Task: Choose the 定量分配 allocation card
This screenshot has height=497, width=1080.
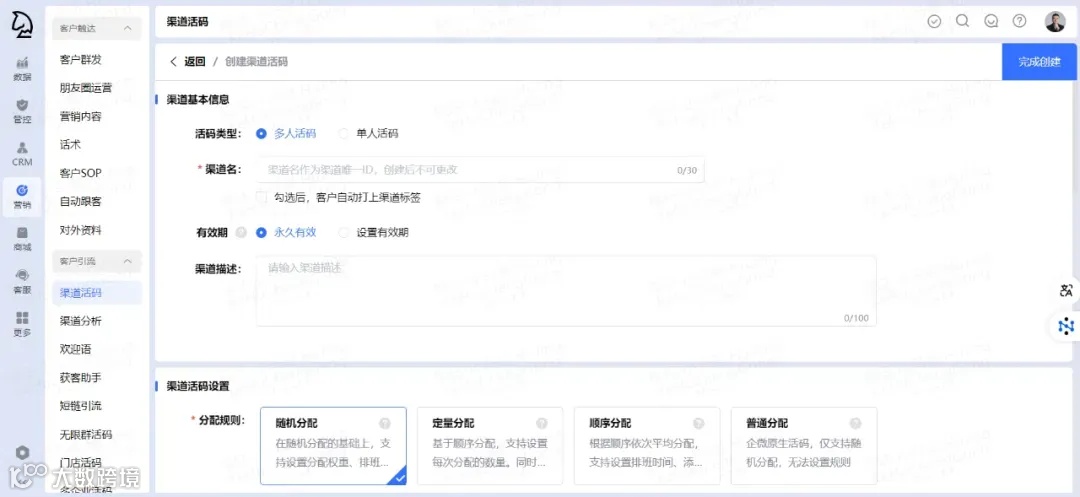Action: tap(490, 445)
